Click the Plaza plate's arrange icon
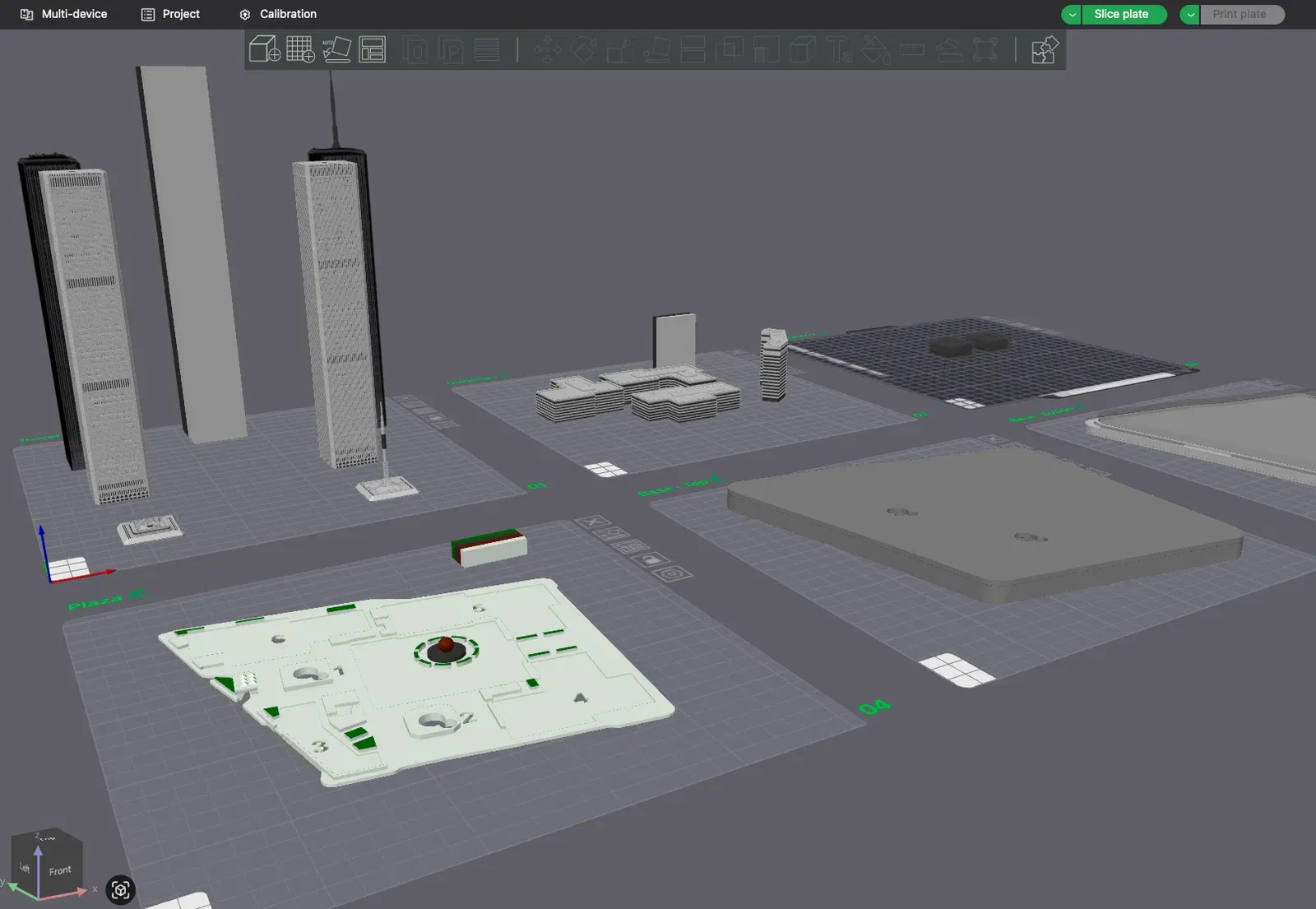The height and width of the screenshot is (909, 1316). (631, 547)
